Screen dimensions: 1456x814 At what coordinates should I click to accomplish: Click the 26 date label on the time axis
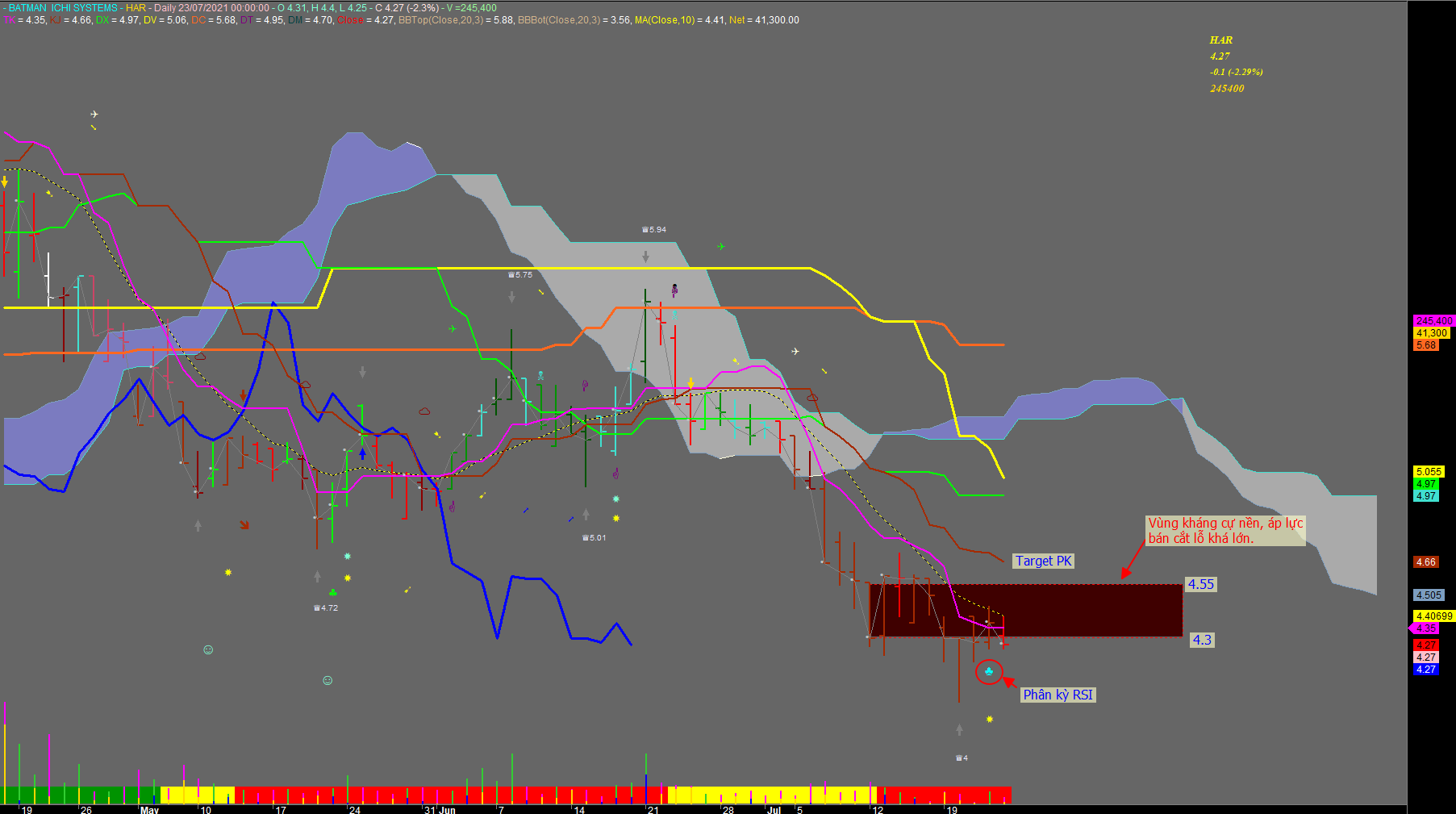[x=86, y=810]
